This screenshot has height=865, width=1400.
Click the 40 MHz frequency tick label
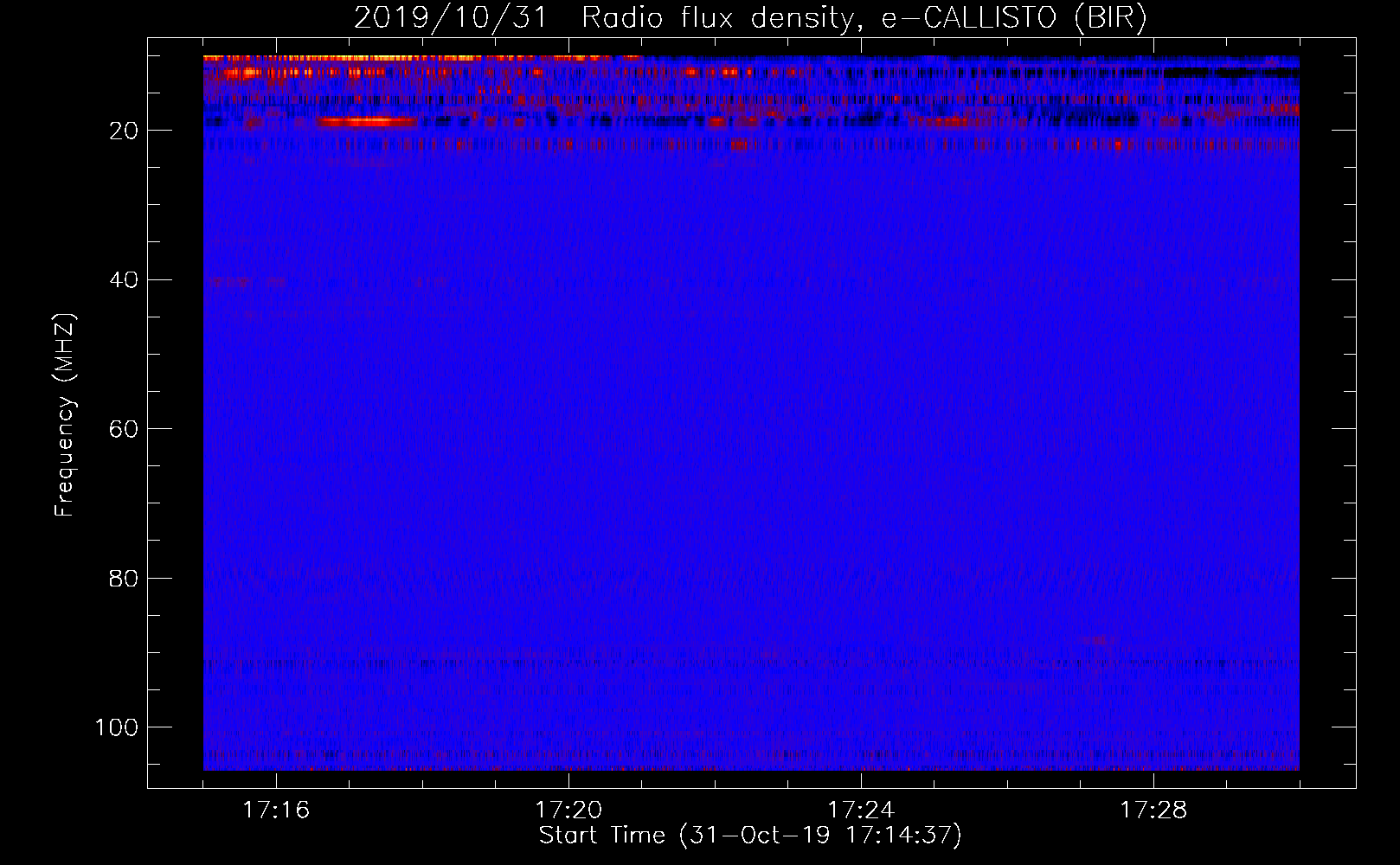[x=124, y=280]
